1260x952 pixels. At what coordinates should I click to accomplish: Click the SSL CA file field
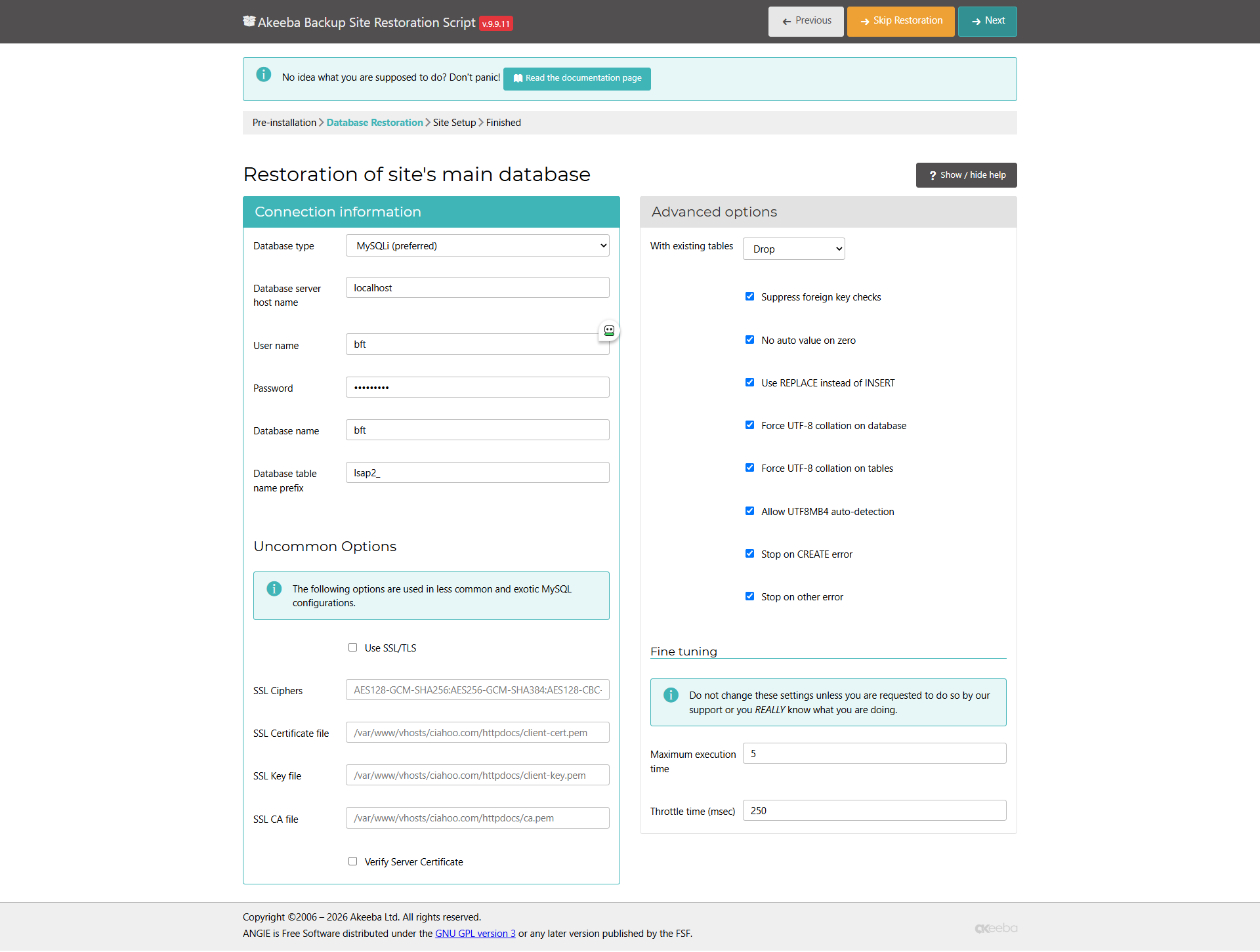click(478, 818)
